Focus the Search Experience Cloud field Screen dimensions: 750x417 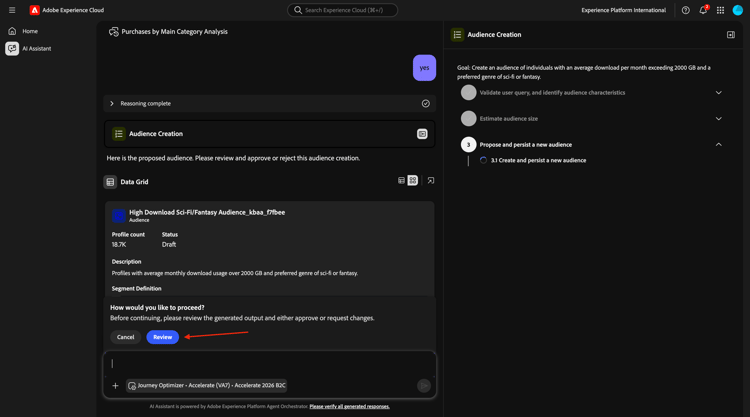click(x=342, y=10)
